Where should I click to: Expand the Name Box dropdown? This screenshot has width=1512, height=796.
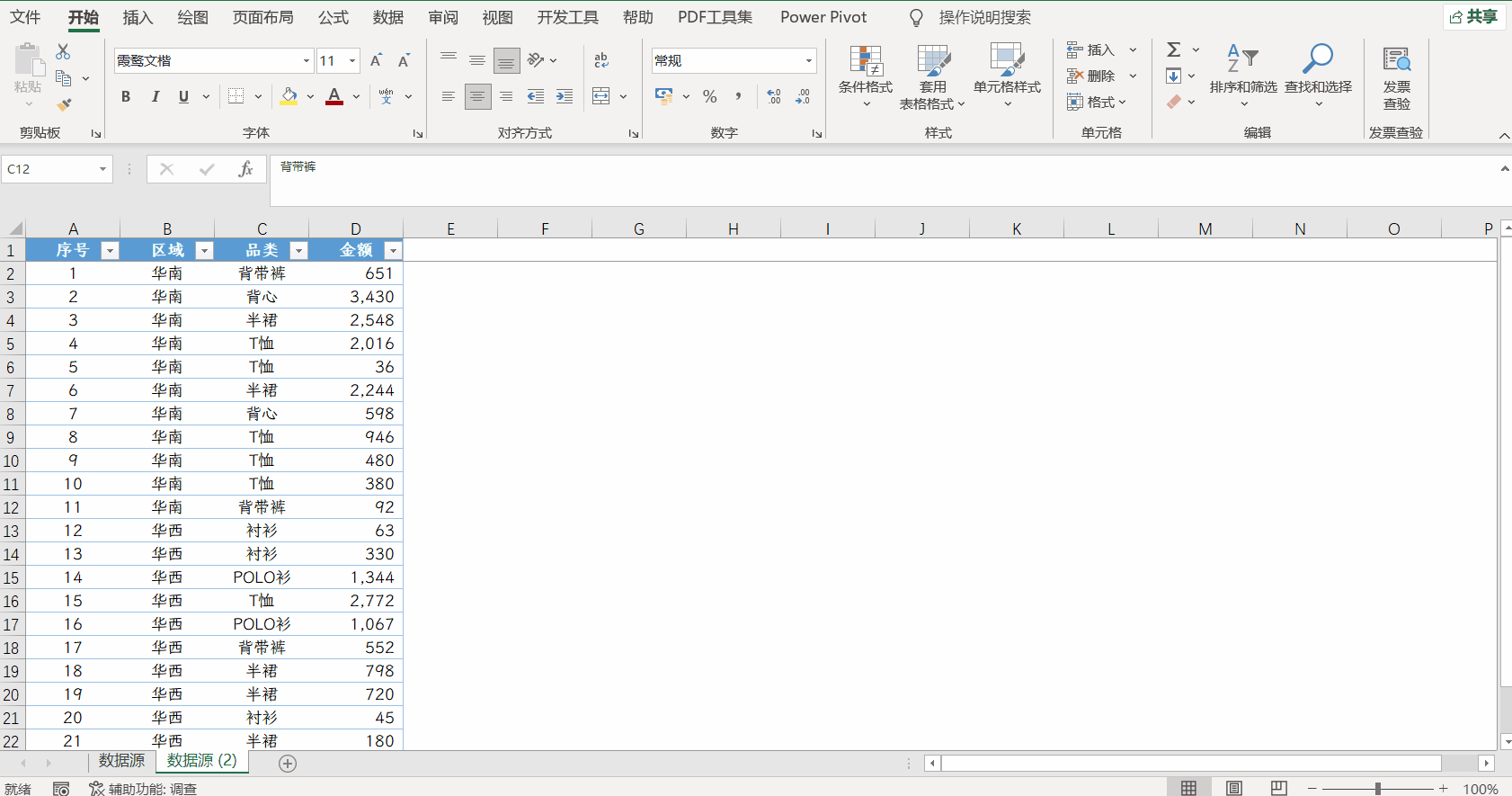click(102, 169)
